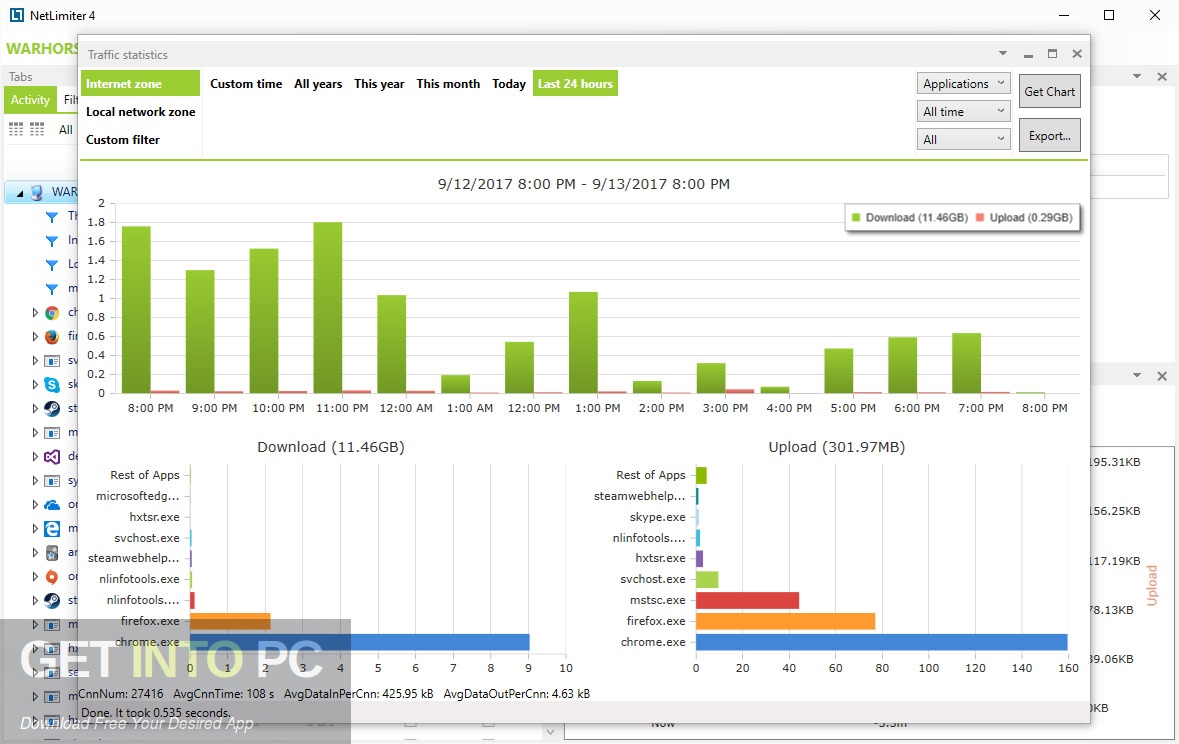
Task: Select the Custom filter option
Action: 123,139
